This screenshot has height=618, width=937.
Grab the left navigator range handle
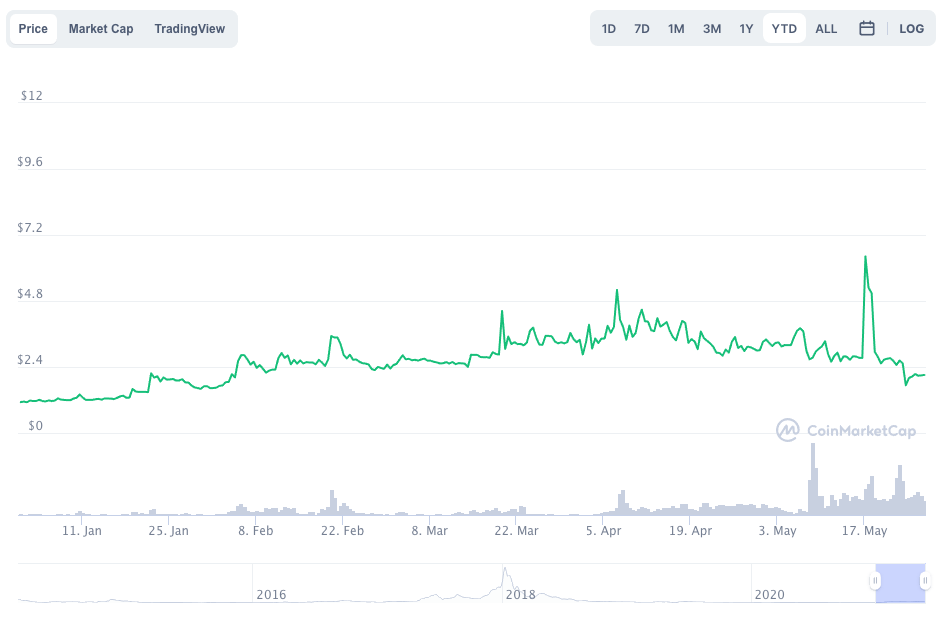(x=875, y=580)
